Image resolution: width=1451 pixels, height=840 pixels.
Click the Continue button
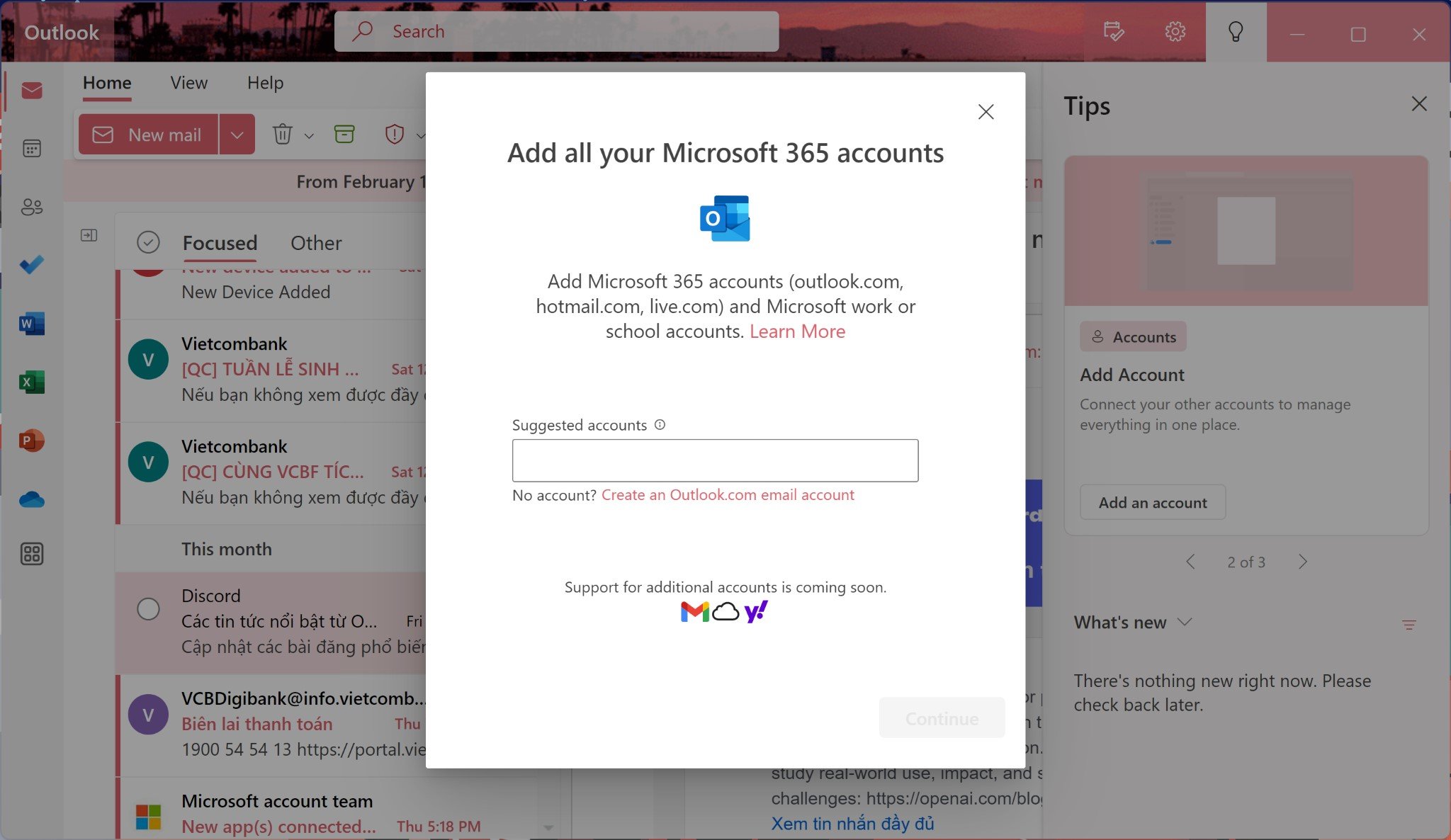tap(942, 718)
